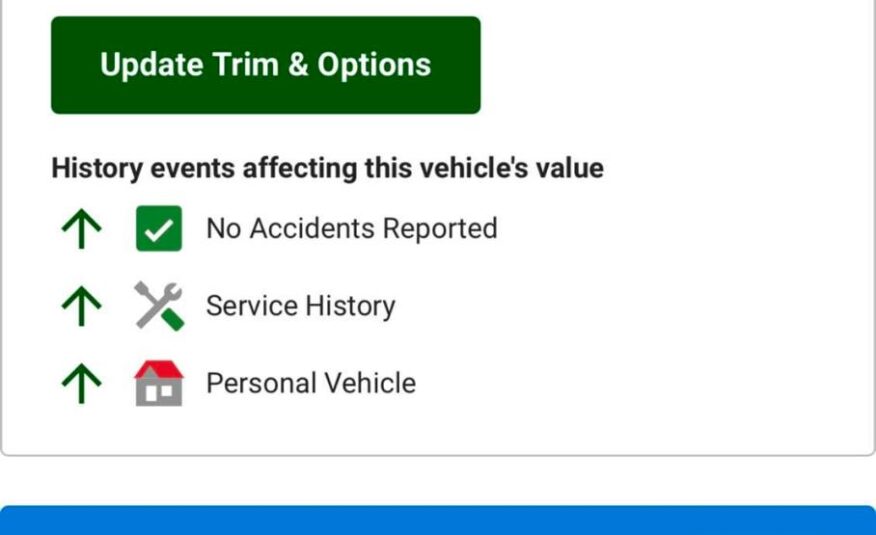876x535 pixels.
Task: Open the Service History entry text
Action: pos(300,306)
